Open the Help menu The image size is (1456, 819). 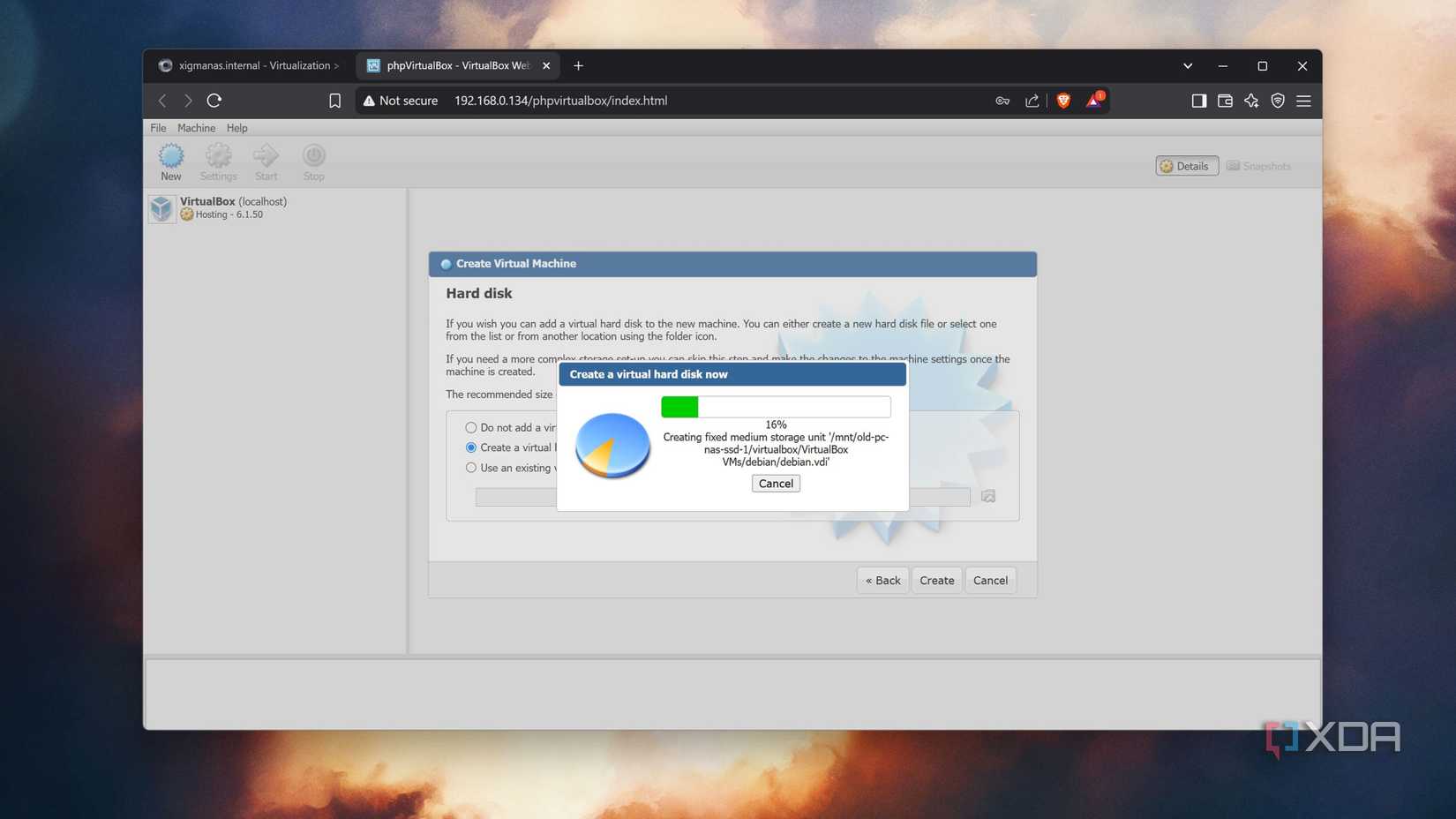coord(236,128)
